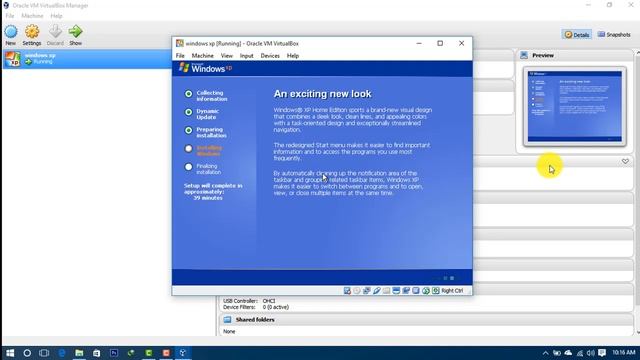Click '39 minutes' setup time estimate
This screenshot has width=640, height=360.
(x=208, y=198)
